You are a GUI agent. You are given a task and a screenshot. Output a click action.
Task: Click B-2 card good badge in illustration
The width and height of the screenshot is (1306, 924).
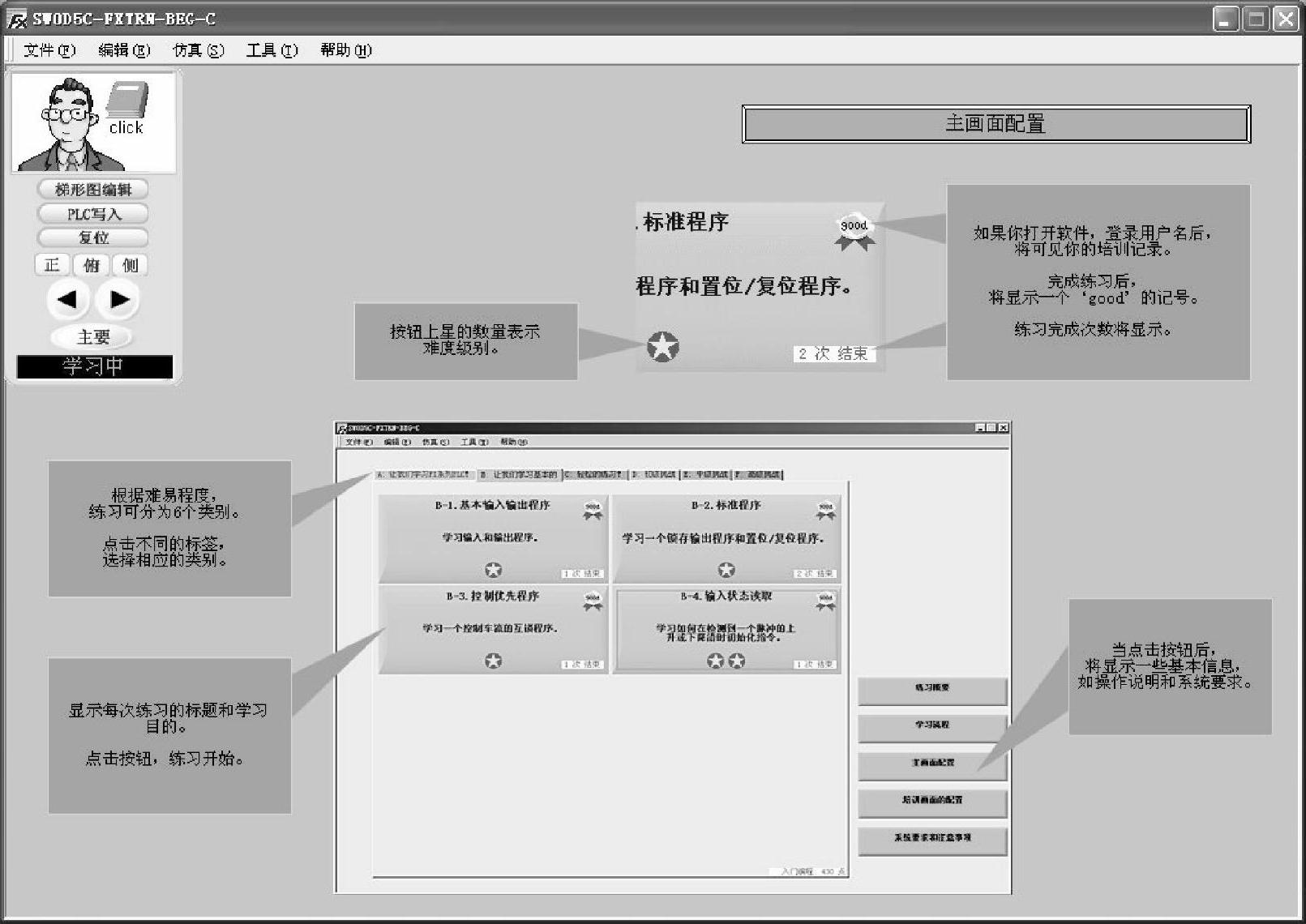[826, 511]
